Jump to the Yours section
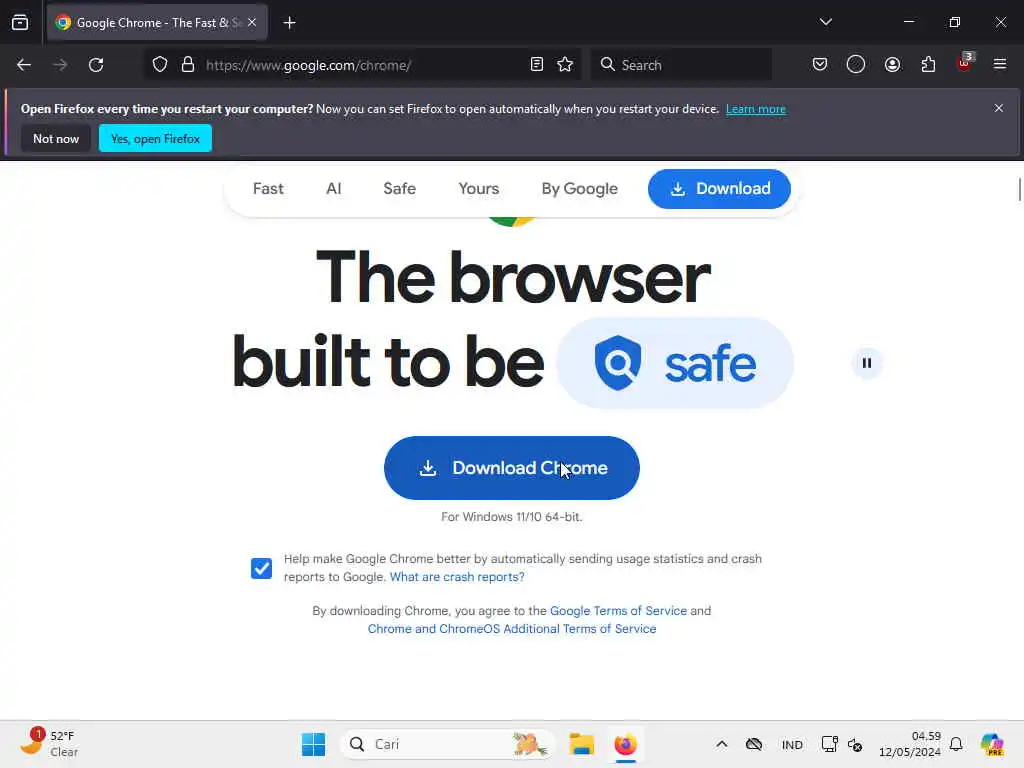 479,189
